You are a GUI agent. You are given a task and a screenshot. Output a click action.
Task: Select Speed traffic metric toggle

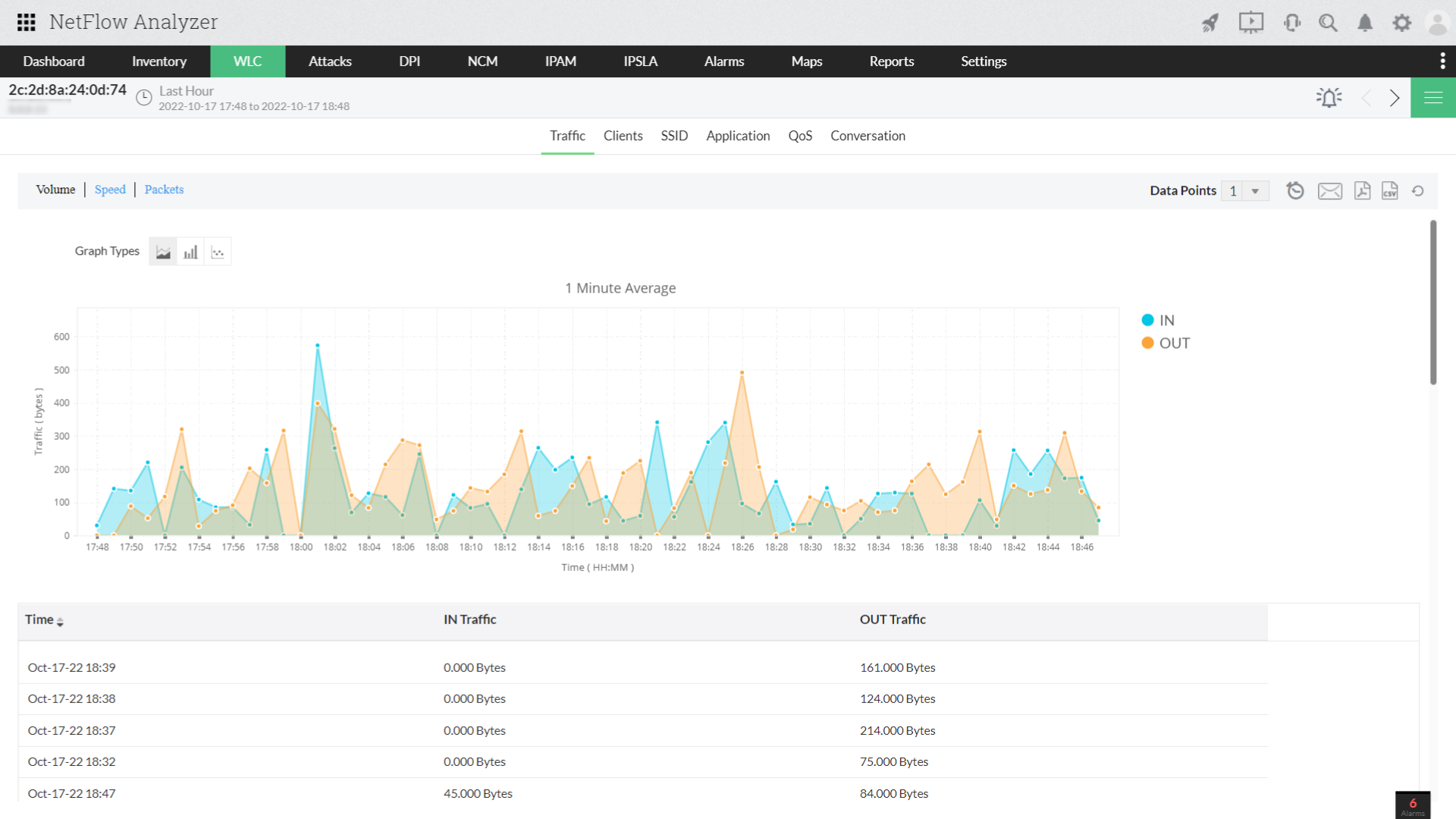point(110,189)
